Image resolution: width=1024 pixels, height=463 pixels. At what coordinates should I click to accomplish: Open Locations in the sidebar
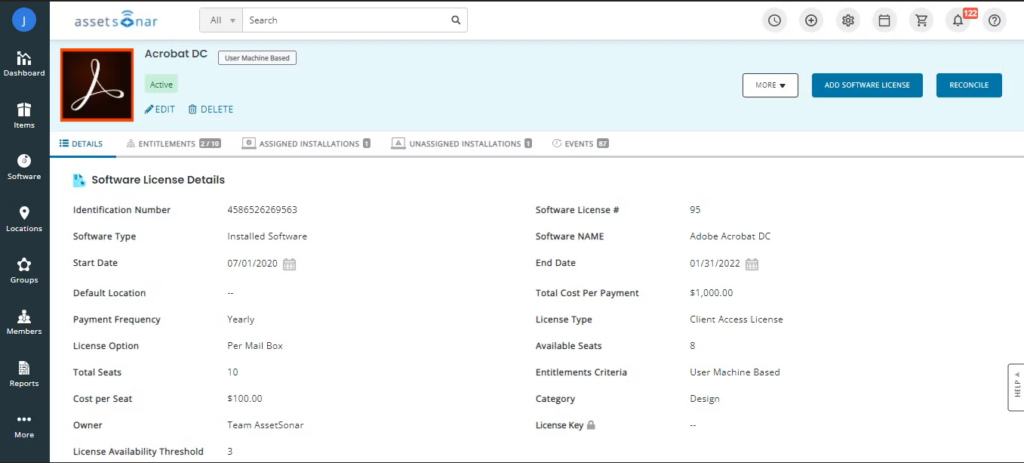pos(24,219)
